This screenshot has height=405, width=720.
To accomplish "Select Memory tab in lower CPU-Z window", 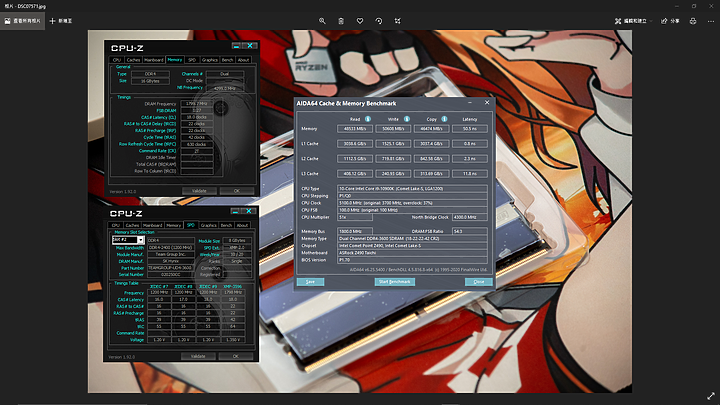I will coord(174,225).
